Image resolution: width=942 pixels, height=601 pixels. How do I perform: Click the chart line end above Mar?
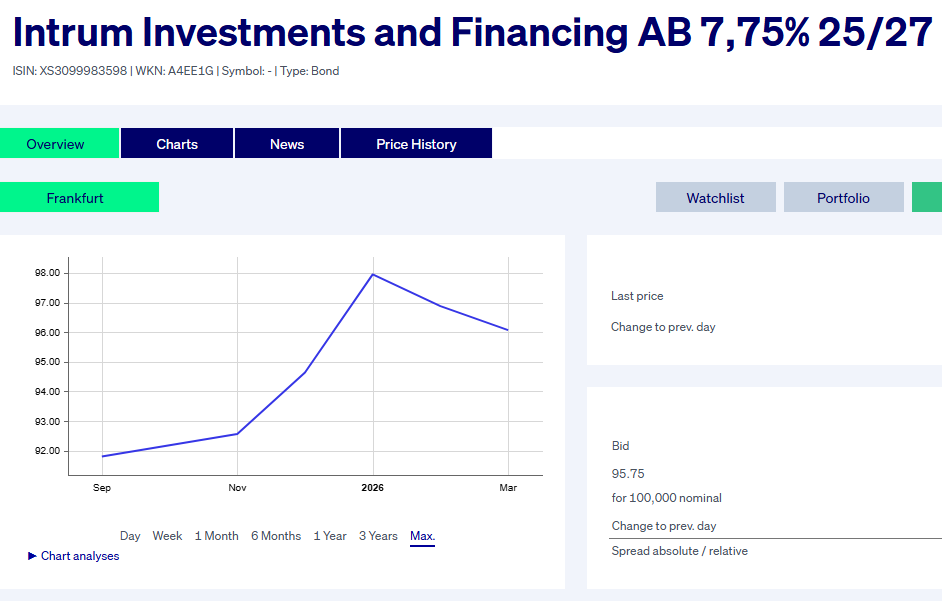click(508, 330)
